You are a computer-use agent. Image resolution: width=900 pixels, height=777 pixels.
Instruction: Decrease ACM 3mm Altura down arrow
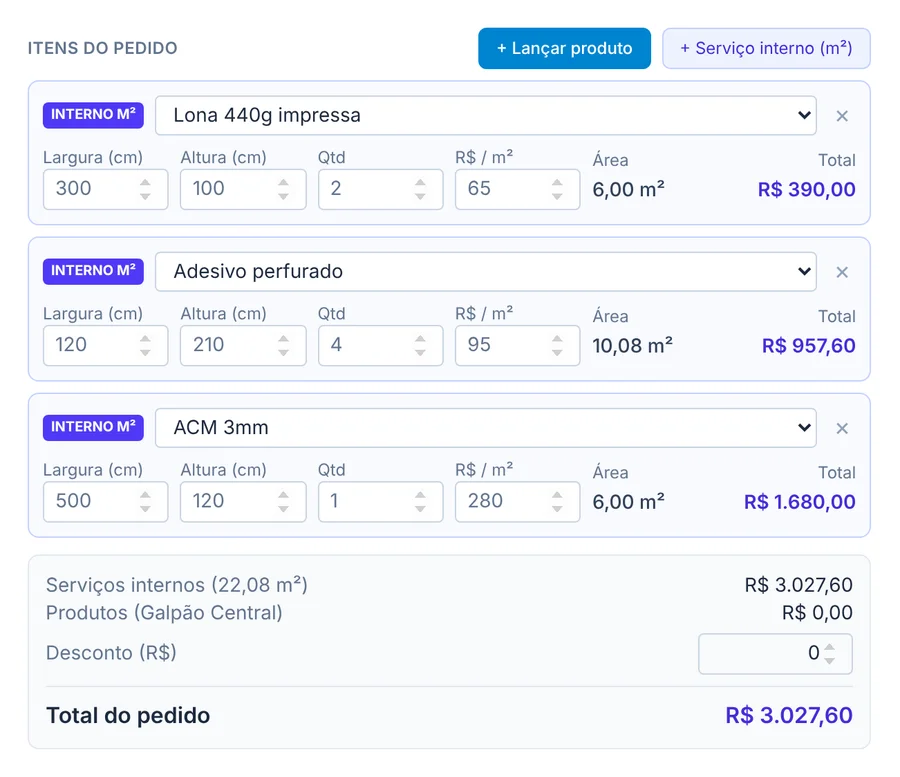point(283,508)
